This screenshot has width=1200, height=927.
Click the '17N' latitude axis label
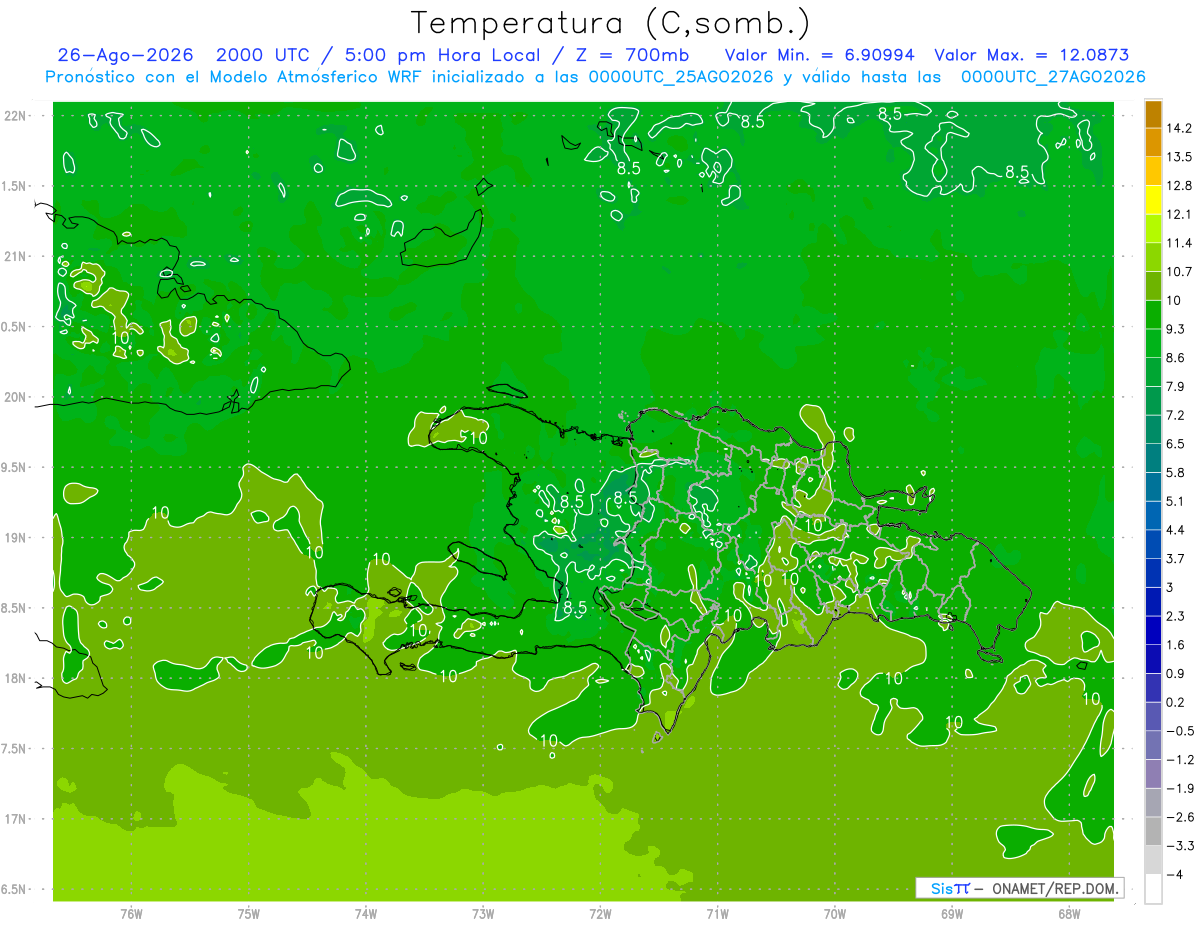pos(17,819)
